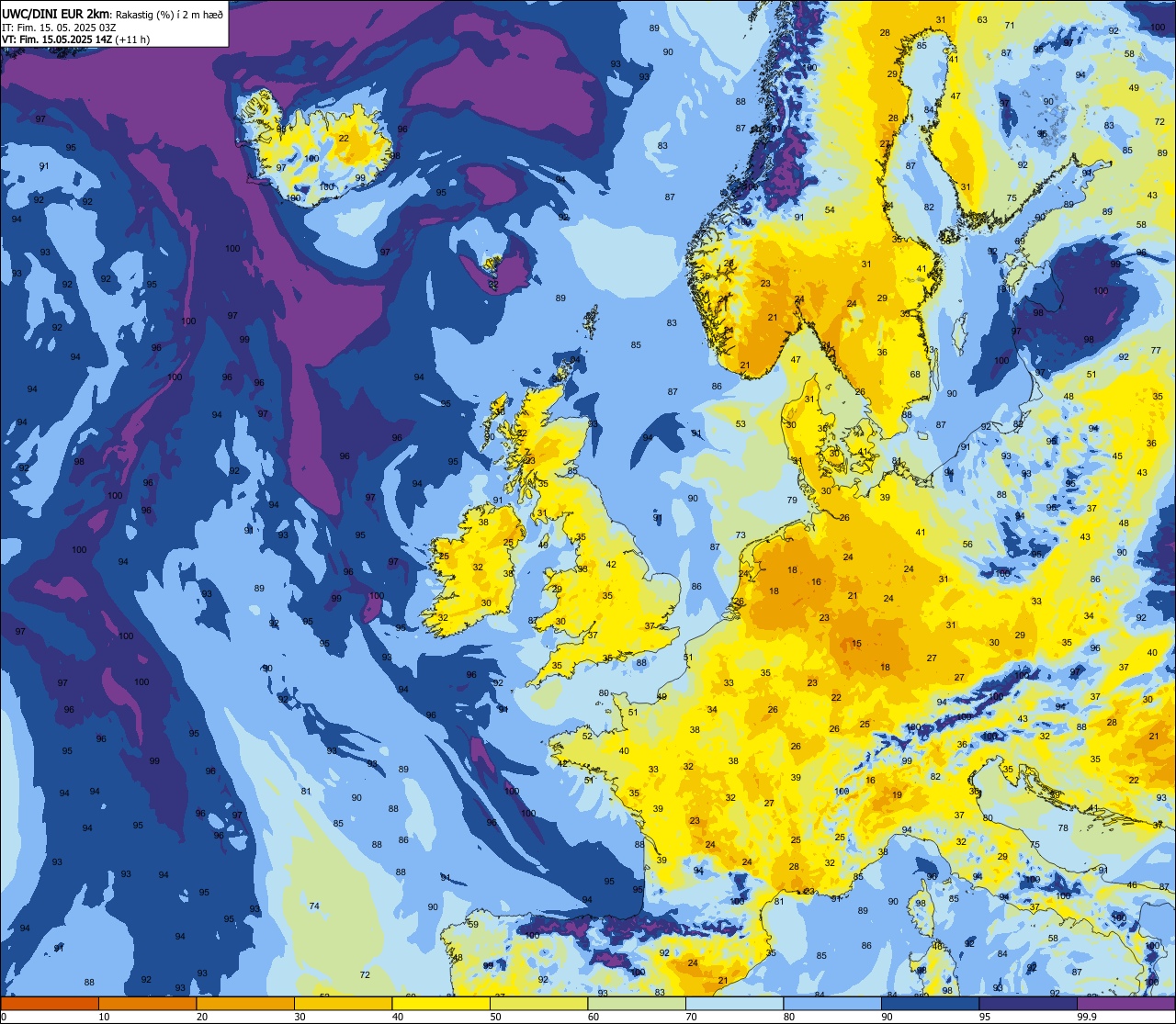This screenshot has width=1176, height=1024.
Task: Click the legend tick label 99.9
Action: click(x=1087, y=1017)
